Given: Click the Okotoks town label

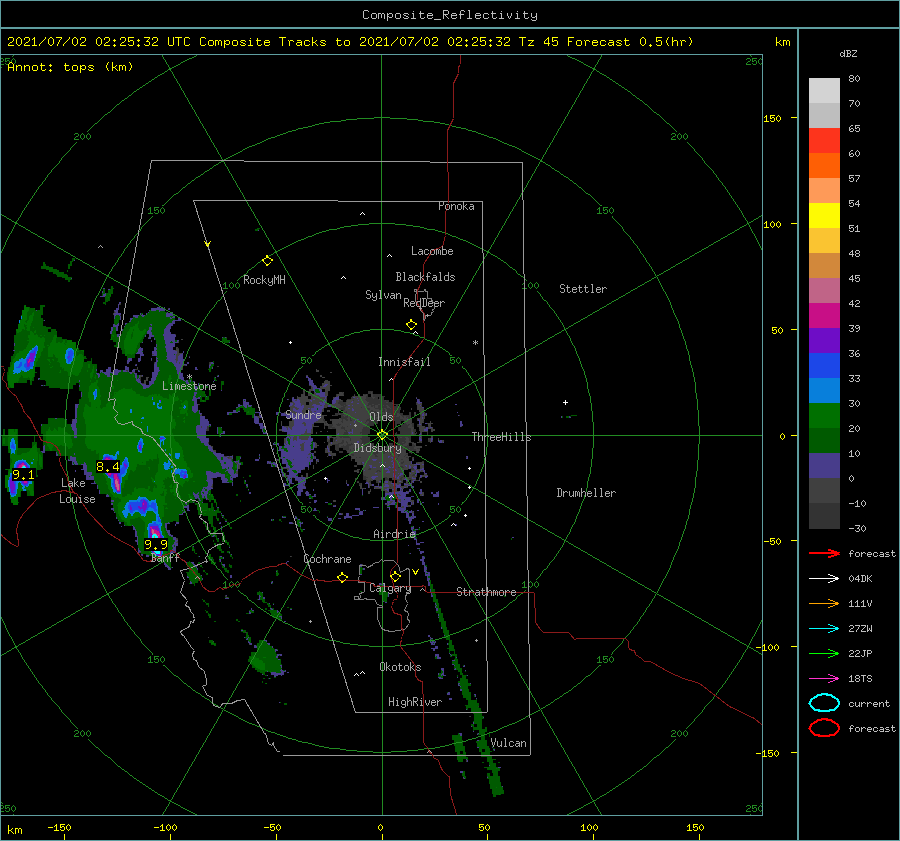Looking at the screenshot, I should pos(401,667).
